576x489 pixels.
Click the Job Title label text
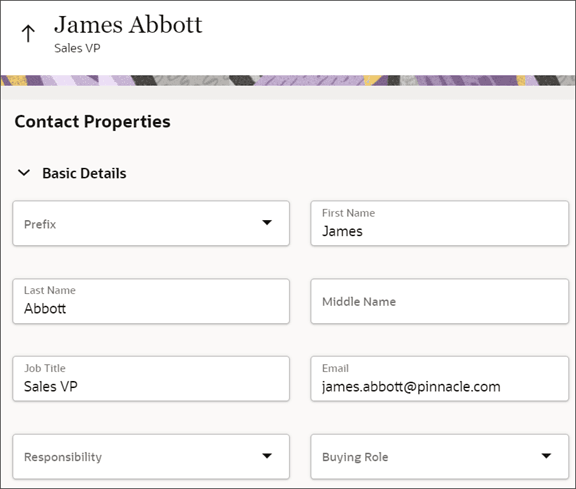45,368
